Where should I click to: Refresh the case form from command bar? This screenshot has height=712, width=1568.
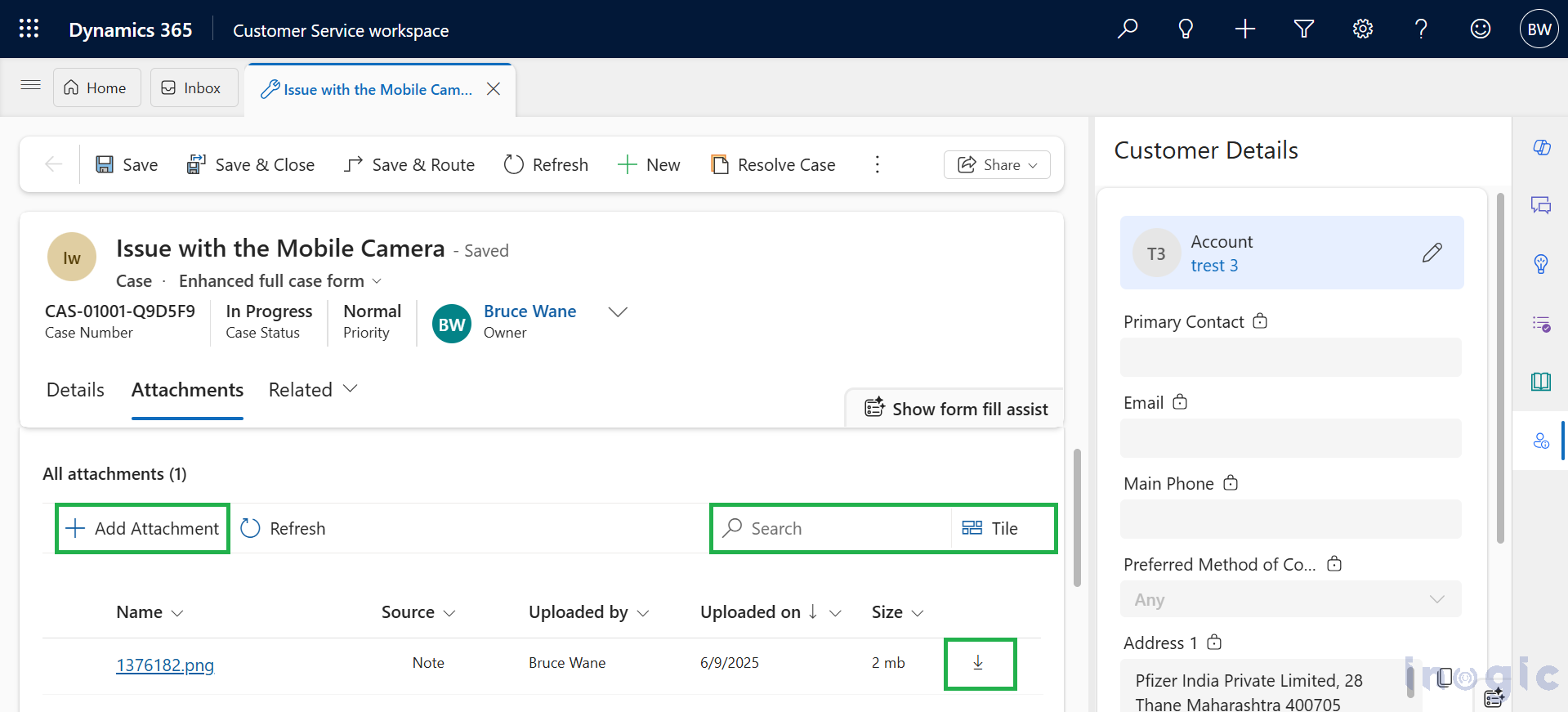(546, 164)
